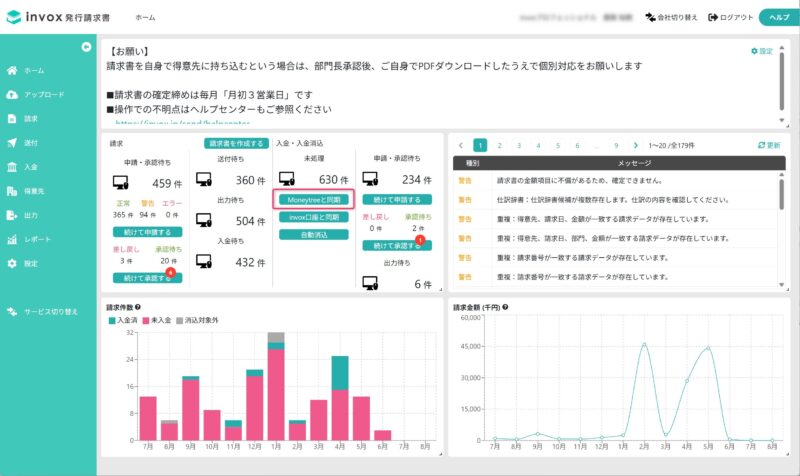The image size is (800, 476).
Task: Click the 自動消込 button
Action: click(x=314, y=235)
